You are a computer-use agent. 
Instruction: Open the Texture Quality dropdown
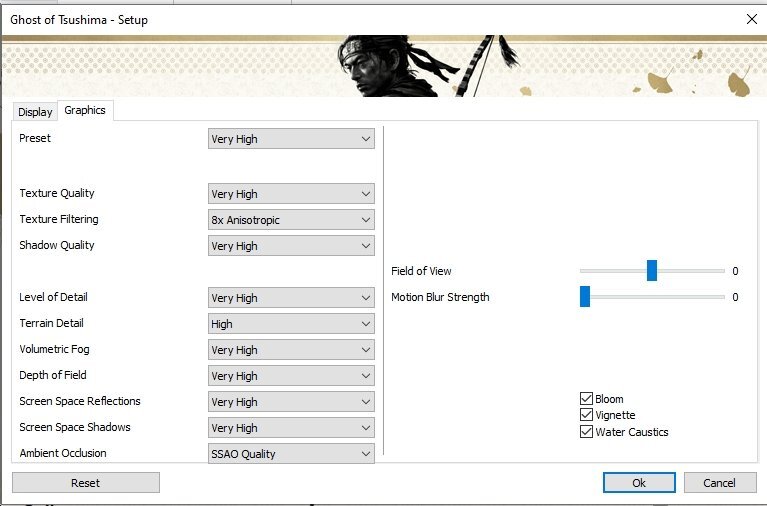291,194
